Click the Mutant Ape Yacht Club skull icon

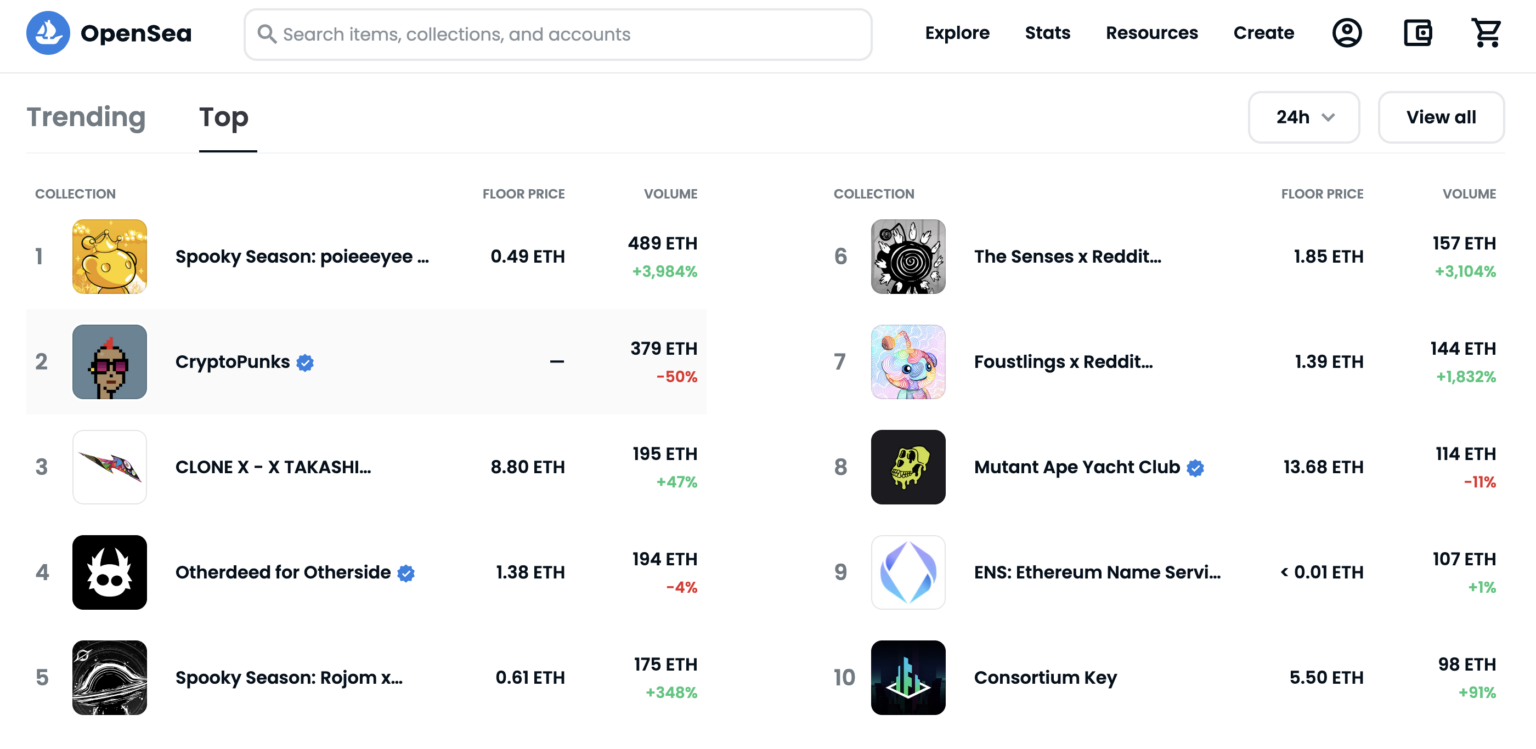tap(908, 467)
